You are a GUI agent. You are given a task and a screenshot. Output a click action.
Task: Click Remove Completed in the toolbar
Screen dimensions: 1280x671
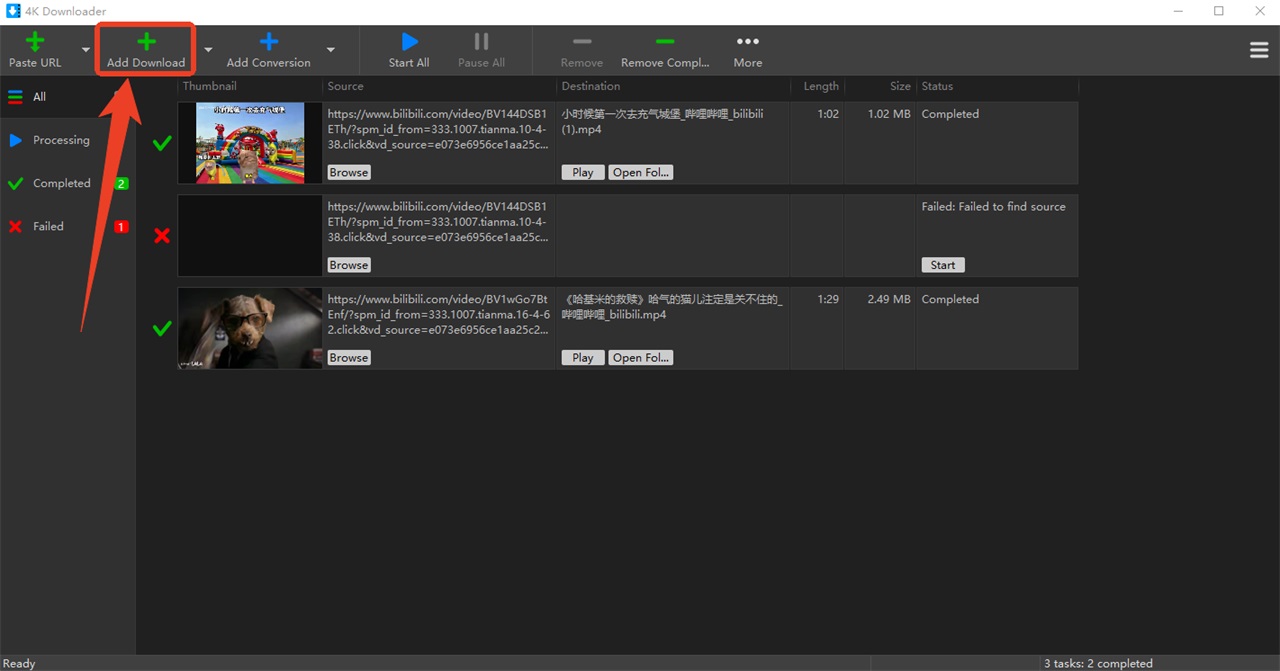click(665, 50)
